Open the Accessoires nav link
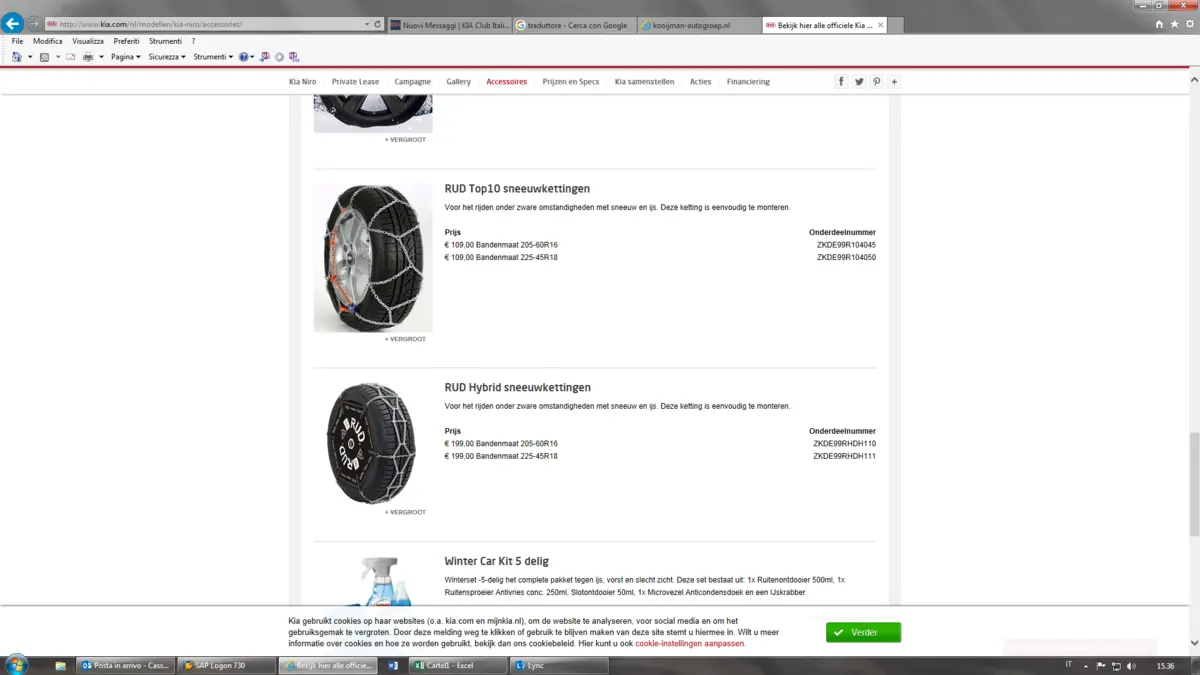This screenshot has height=675, width=1200. click(x=507, y=82)
